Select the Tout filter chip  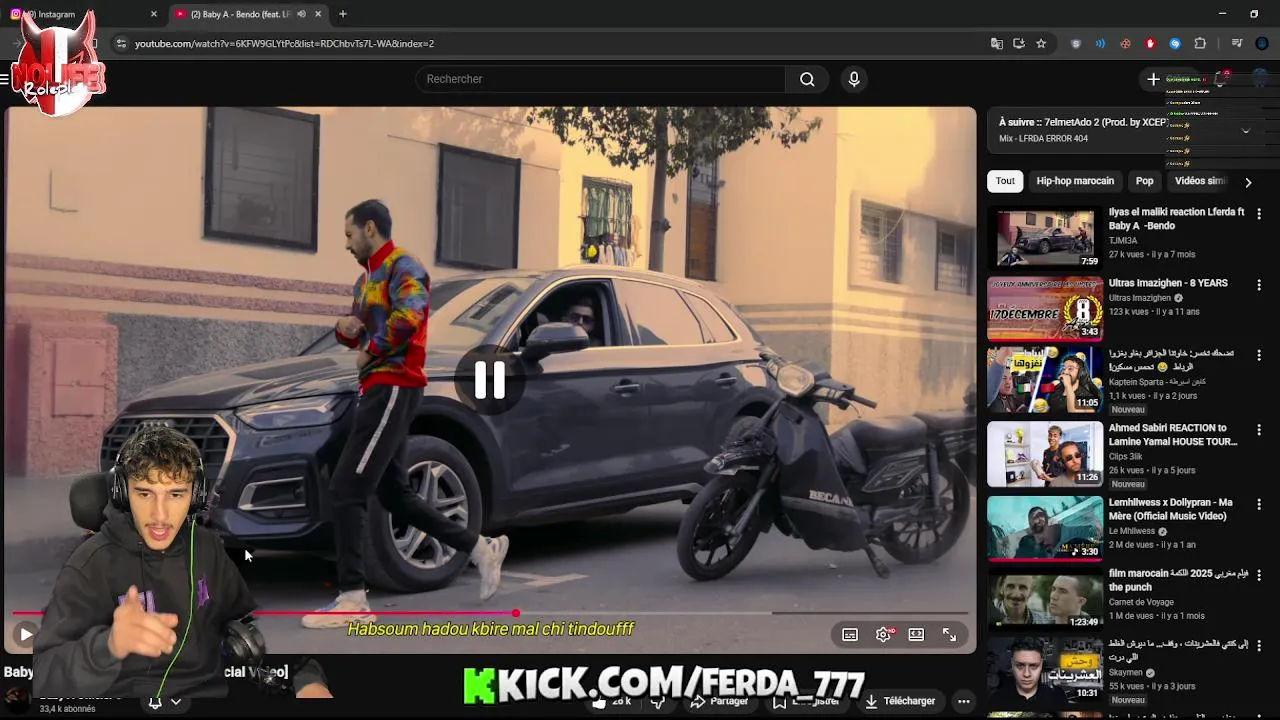point(1005,181)
